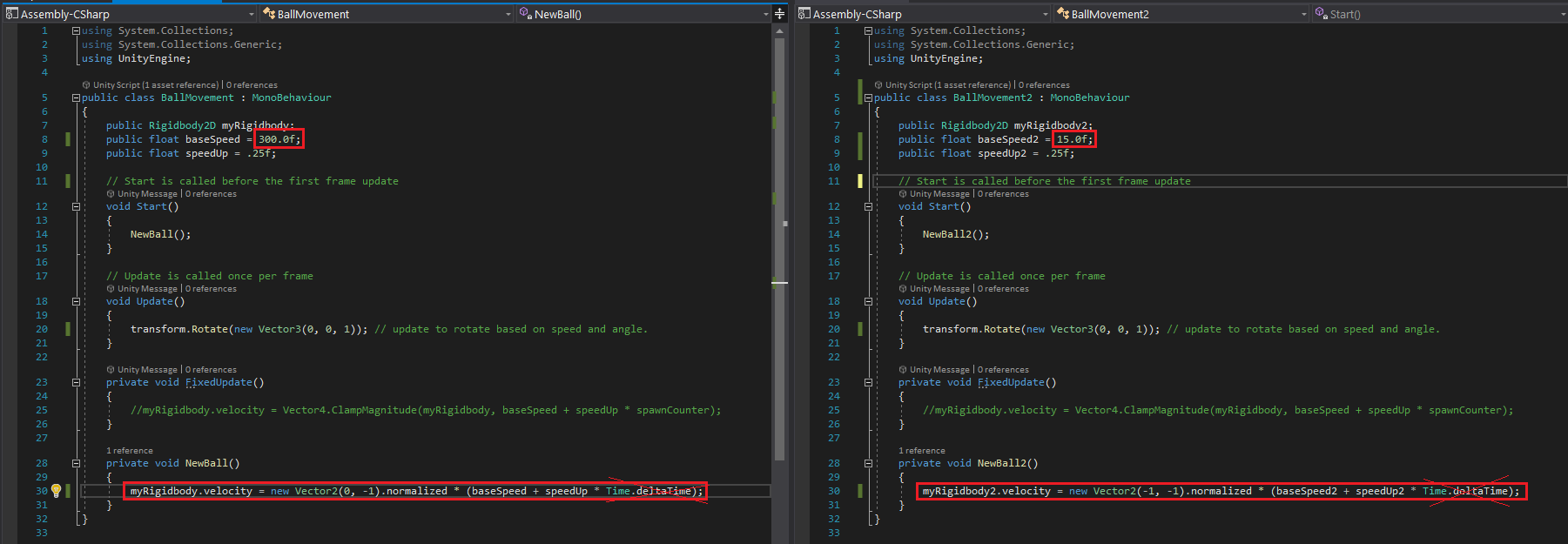The image size is (1568, 544).
Task: Open the BallMovement2 class dropdown
Action: click(1181, 14)
